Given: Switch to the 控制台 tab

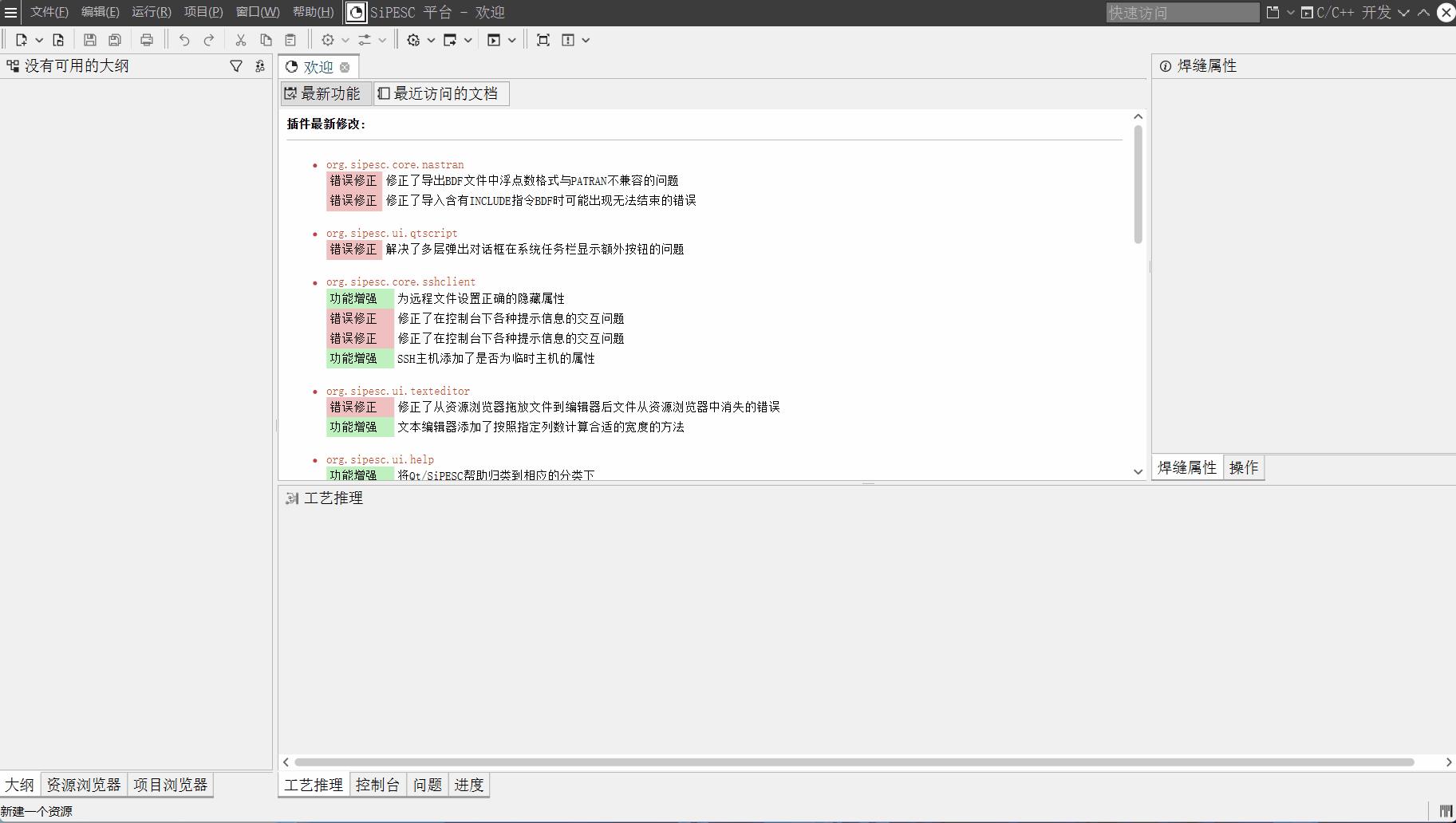Looking at the screenshot, I should [x=377, y=785].
